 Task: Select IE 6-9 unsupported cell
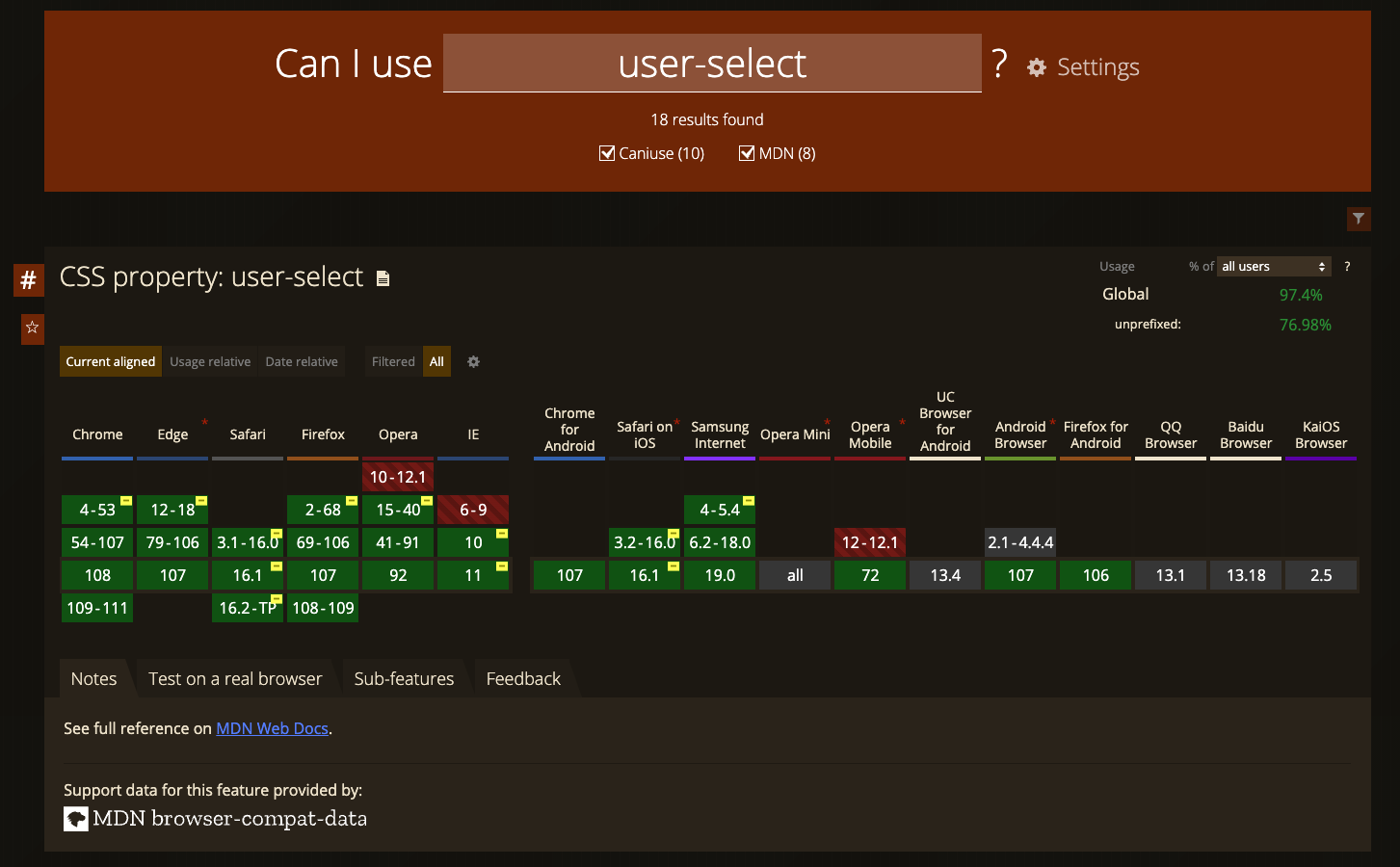click(473, 510)
